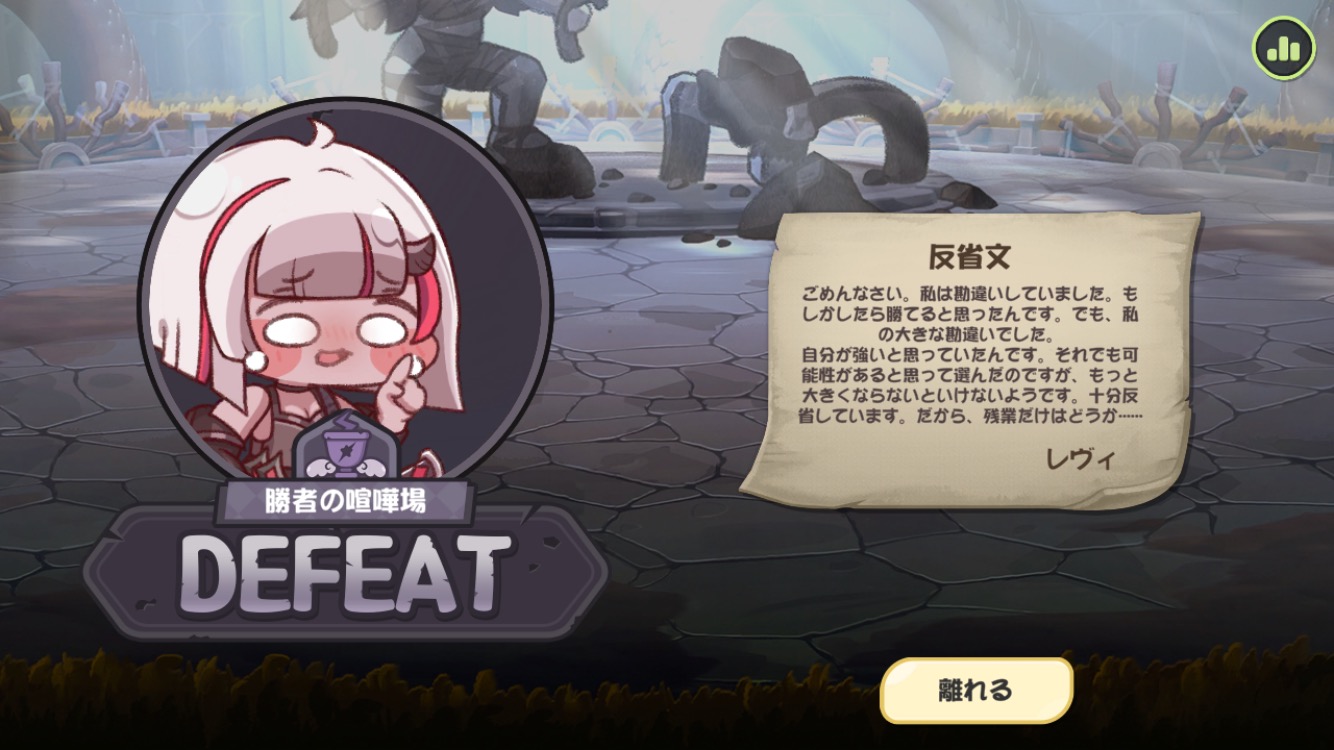
Task: Tap the dry grass strip at the bottom
Action: click(x=667, y=700)
